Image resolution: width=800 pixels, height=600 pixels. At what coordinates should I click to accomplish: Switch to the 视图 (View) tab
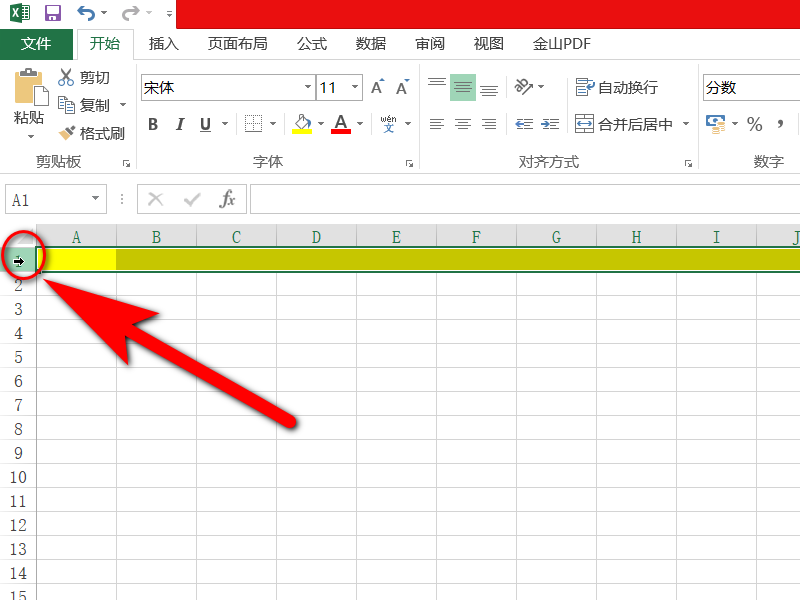pyautogui.click(x=488, y=44)
